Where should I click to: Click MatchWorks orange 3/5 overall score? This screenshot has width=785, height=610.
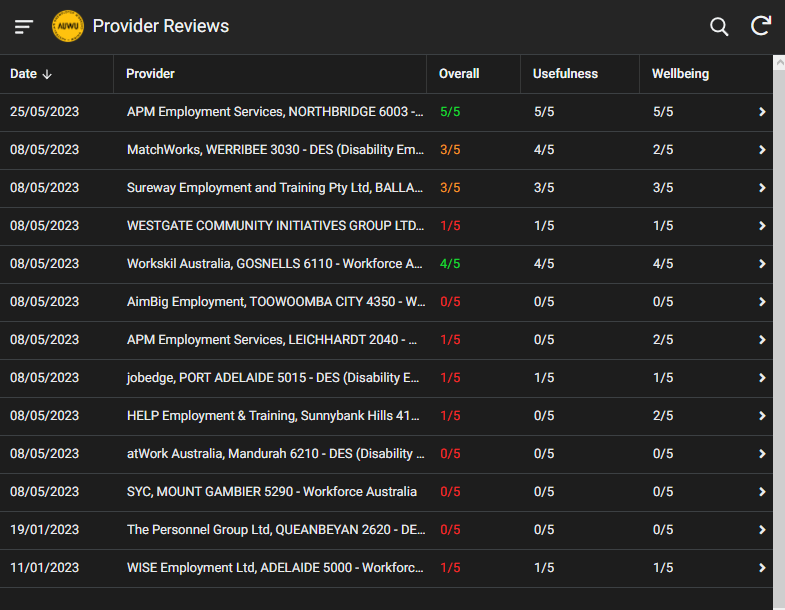pos(450,150)
